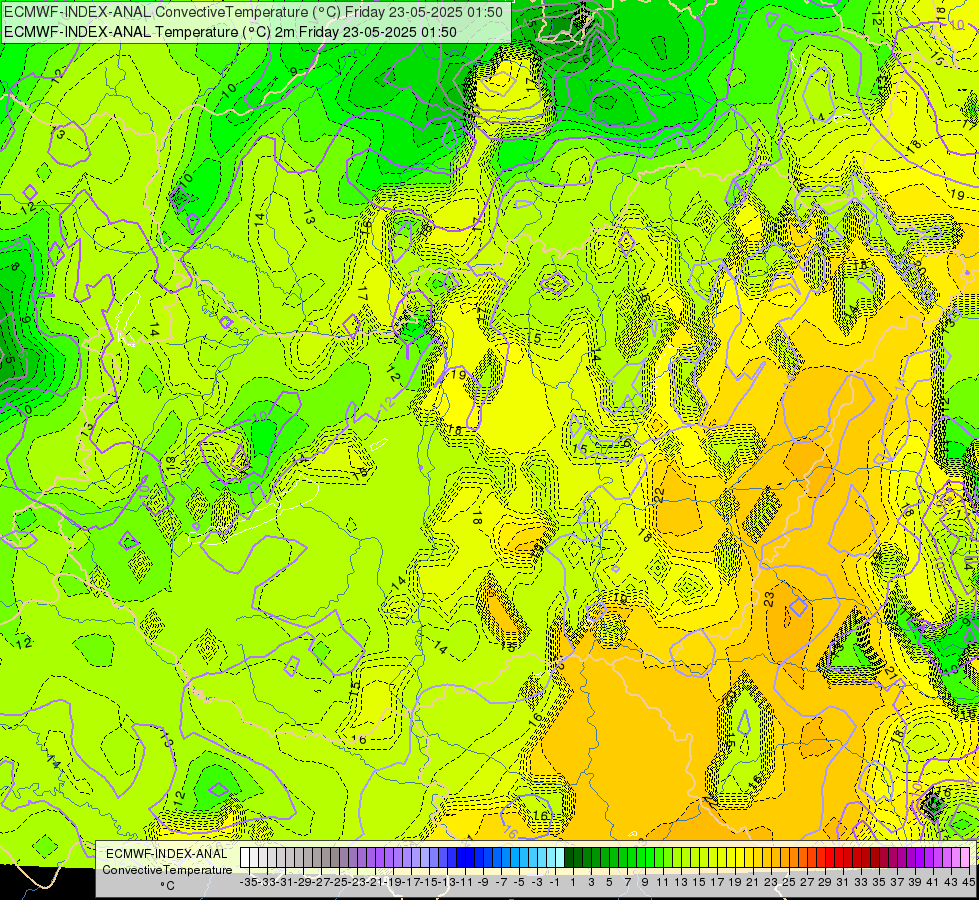Select the pink swatch above legend value 45
Screen dimensions: 979x900
965,858
